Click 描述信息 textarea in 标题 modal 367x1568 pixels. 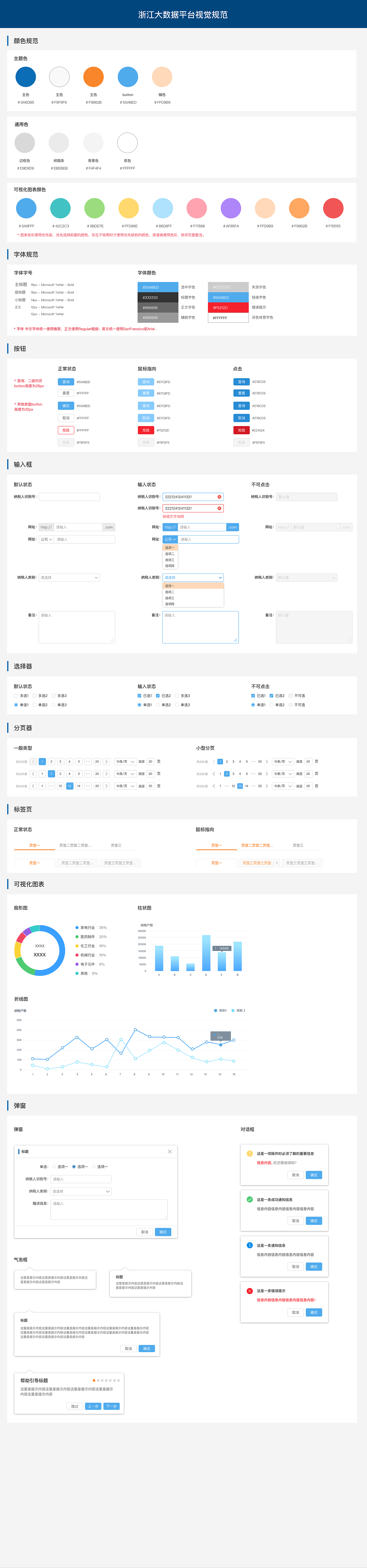point(109,1210)
